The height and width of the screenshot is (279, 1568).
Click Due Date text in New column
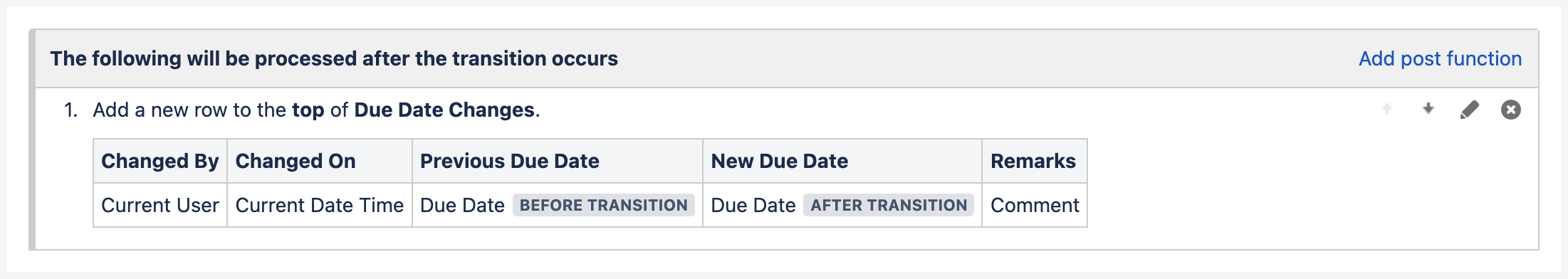click(753, 205)
